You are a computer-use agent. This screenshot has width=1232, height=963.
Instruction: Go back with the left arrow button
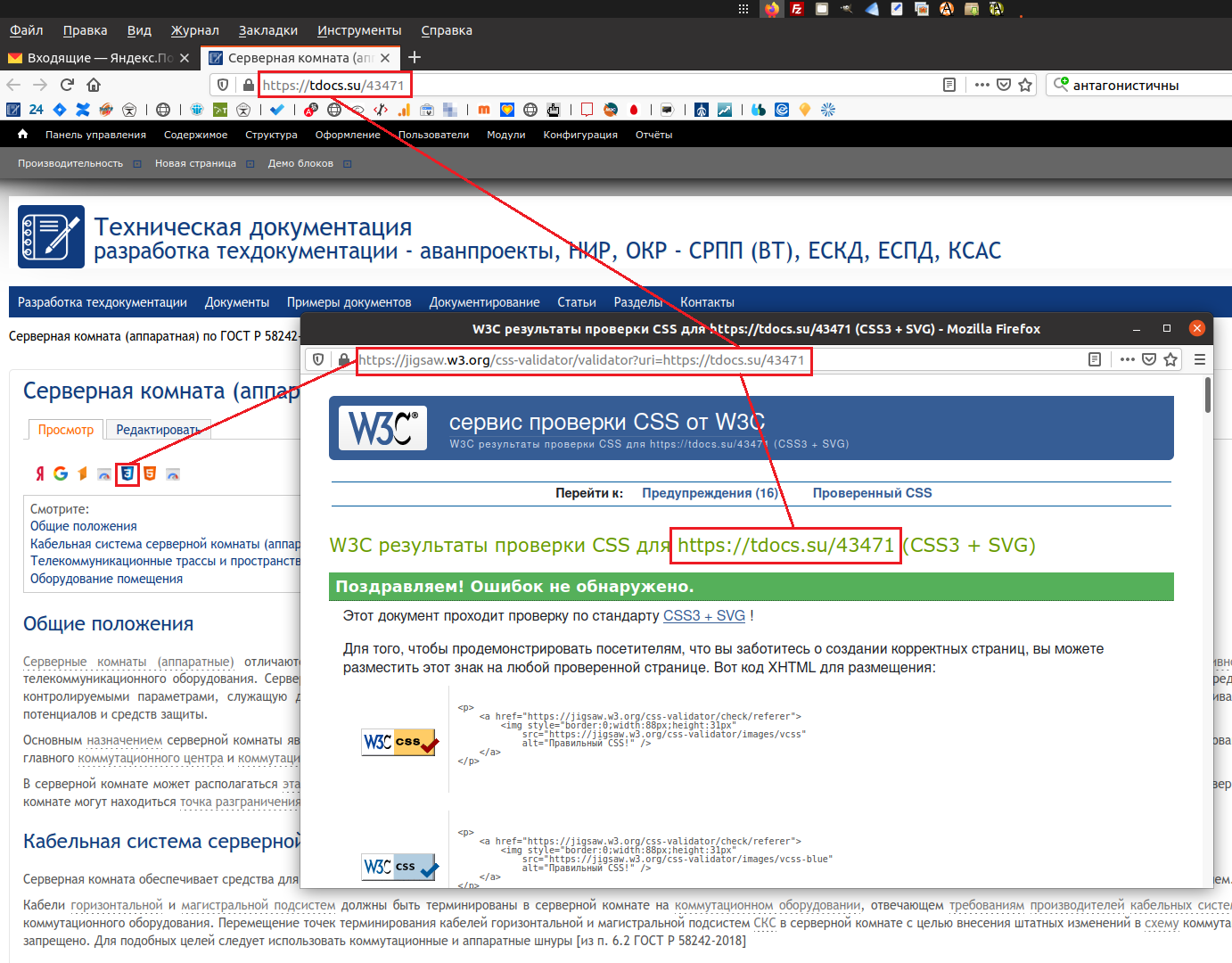pyautogui.click(x=13, y=85)
